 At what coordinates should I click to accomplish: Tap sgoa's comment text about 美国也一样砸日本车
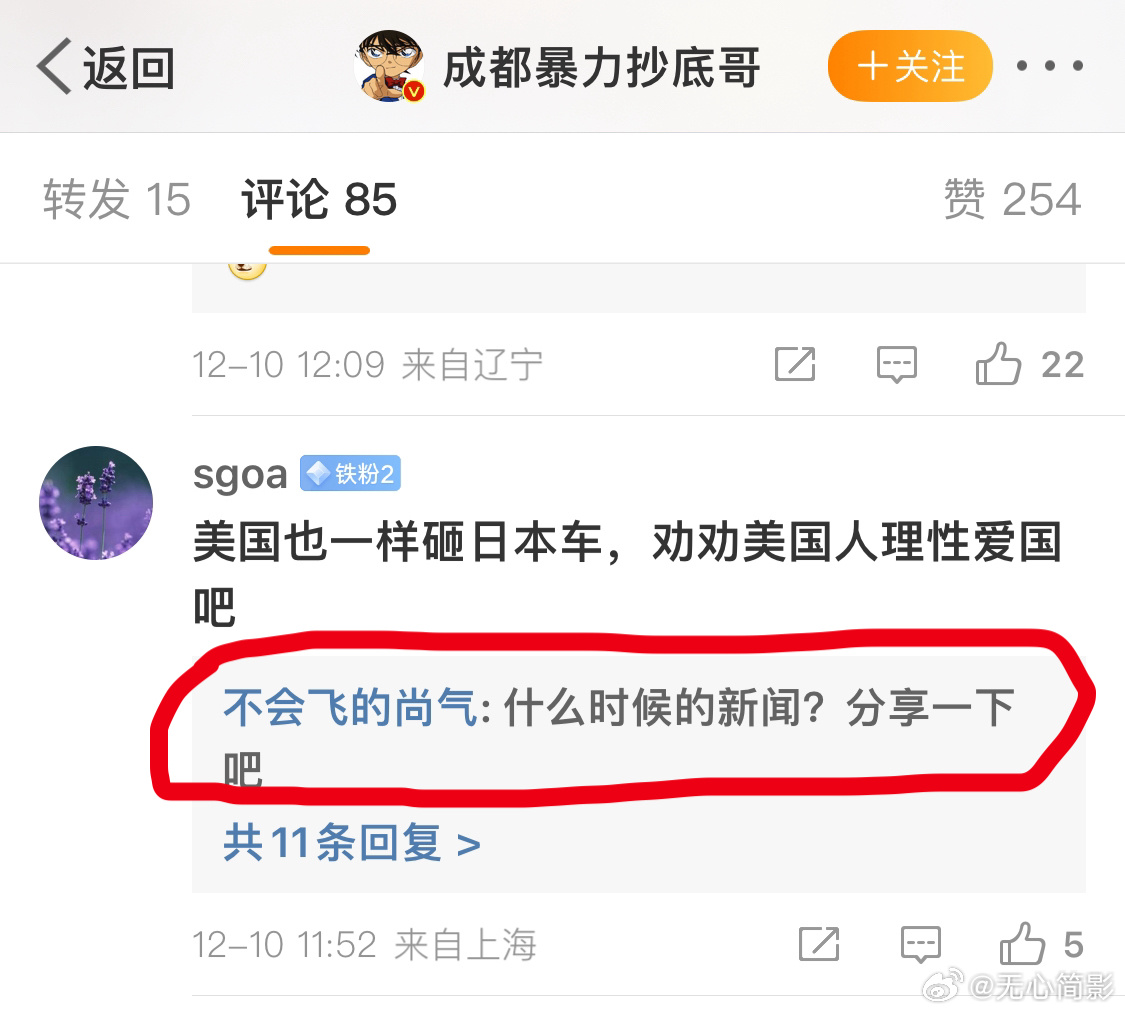tap(627, 574)
